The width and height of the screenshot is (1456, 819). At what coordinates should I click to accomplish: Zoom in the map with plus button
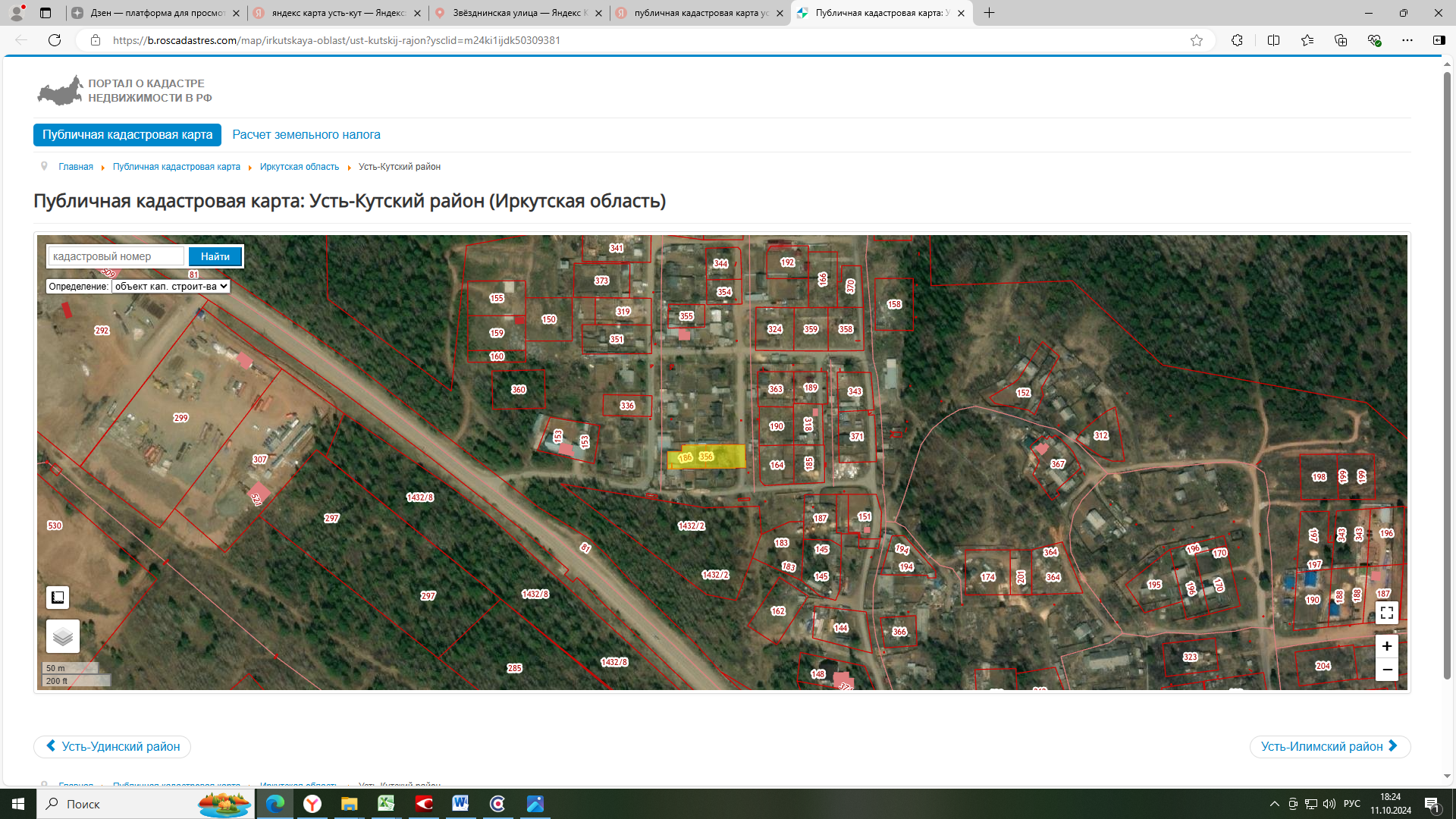tap(1387, 646)
